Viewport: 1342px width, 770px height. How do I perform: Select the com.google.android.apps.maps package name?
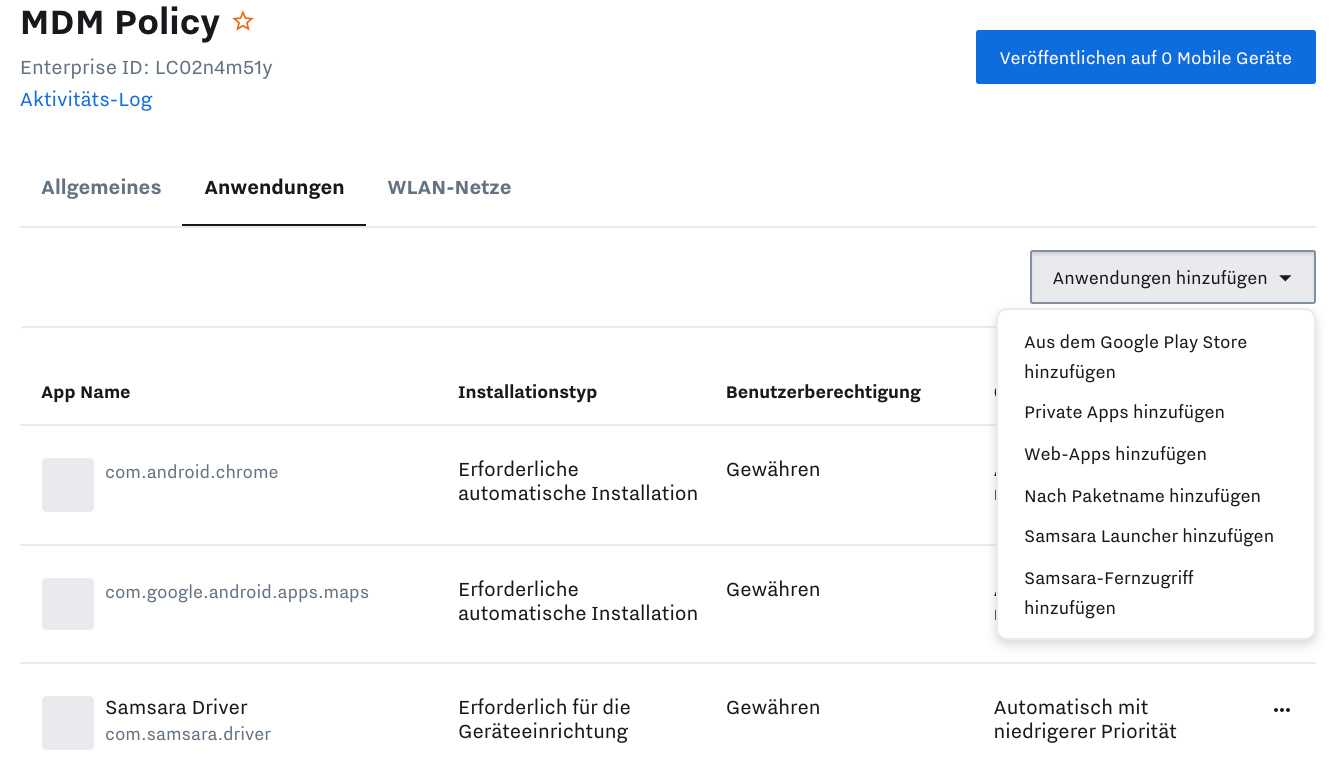[237, 592]
